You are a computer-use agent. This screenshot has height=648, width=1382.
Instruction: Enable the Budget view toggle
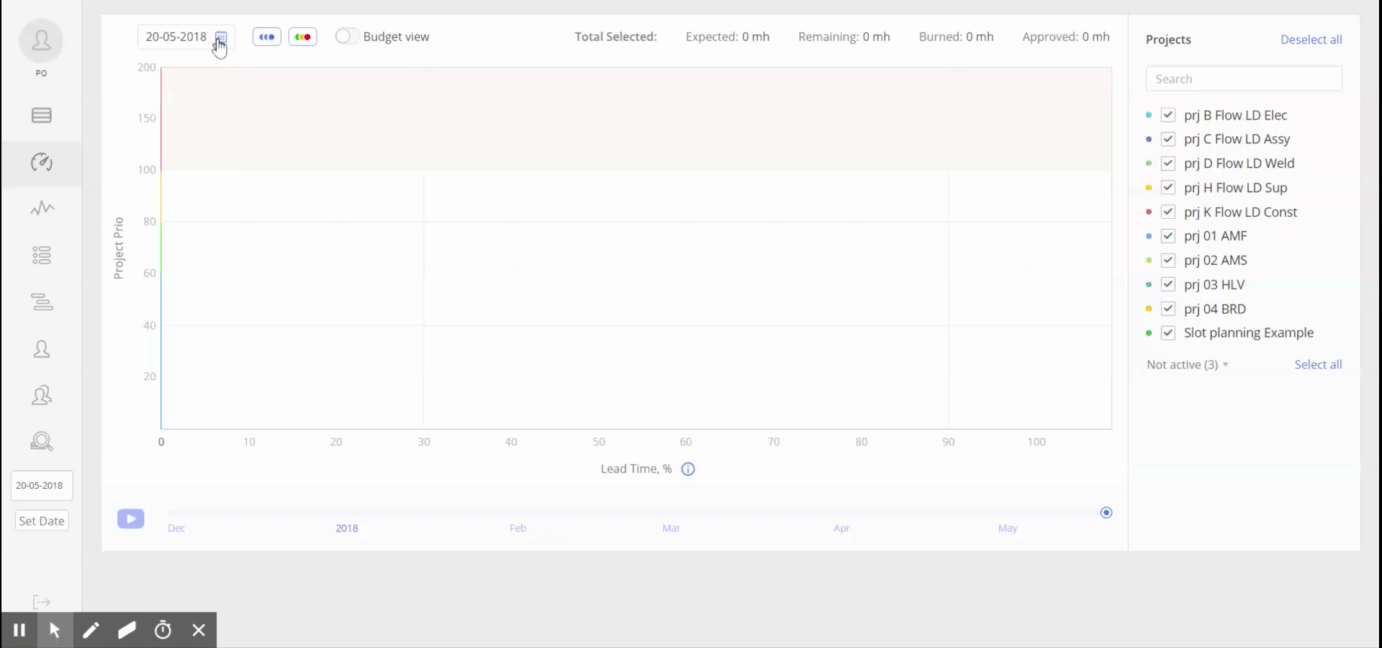coord(346,35)
